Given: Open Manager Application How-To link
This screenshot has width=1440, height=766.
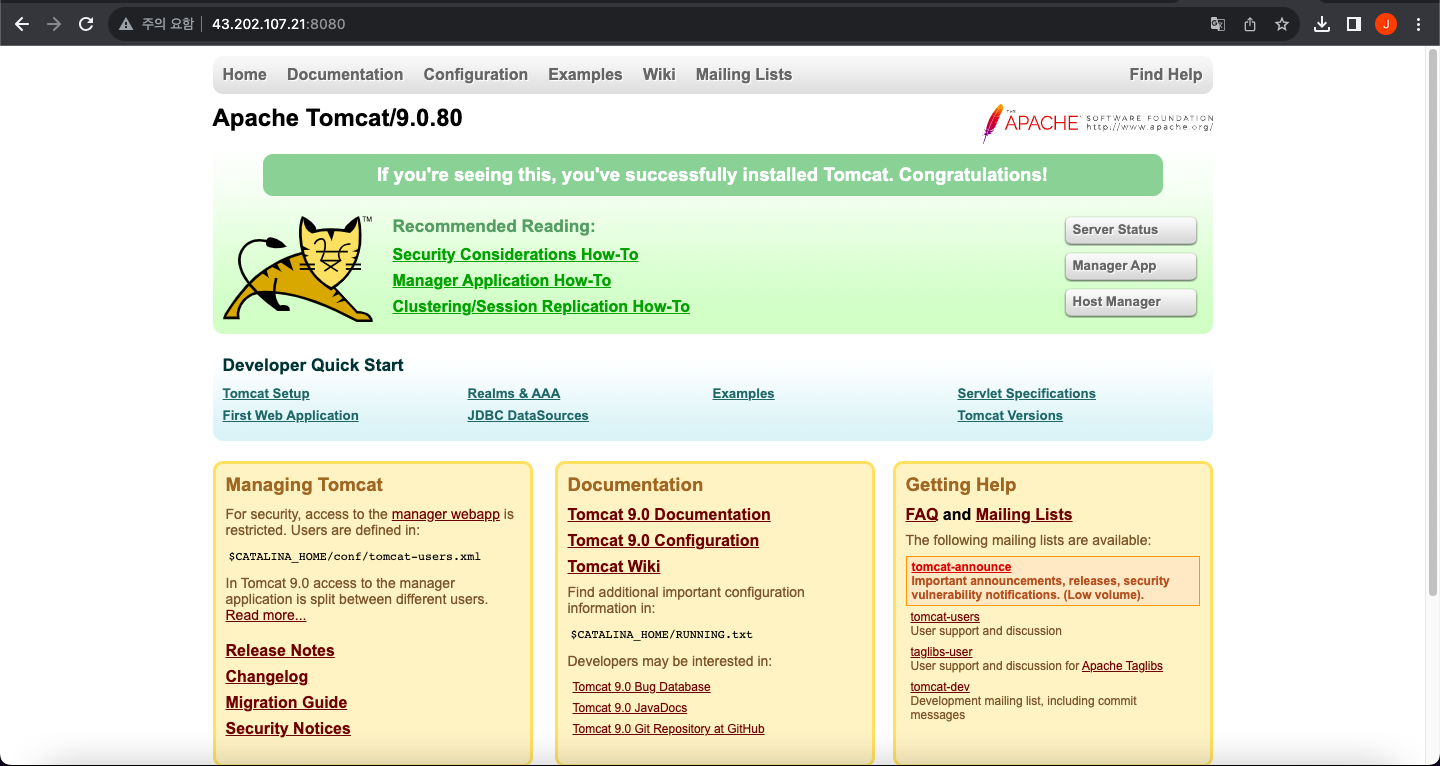Looking at the screenshot, I should [502, 280].
